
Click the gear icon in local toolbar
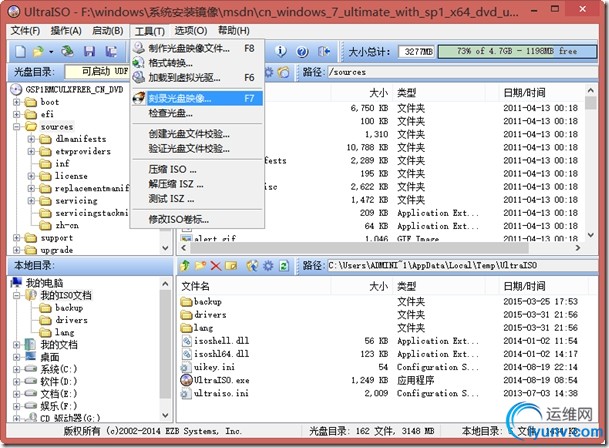(x=268, y=266)
